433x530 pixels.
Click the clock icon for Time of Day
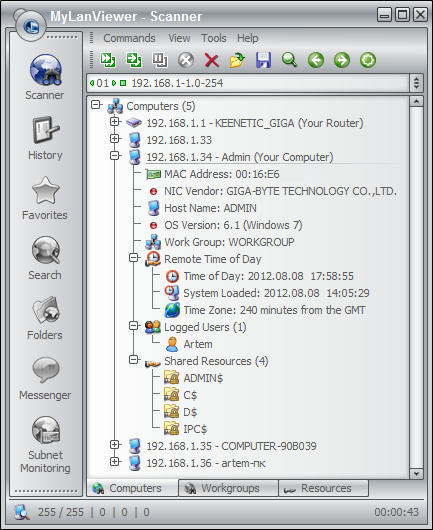point(172,276)
